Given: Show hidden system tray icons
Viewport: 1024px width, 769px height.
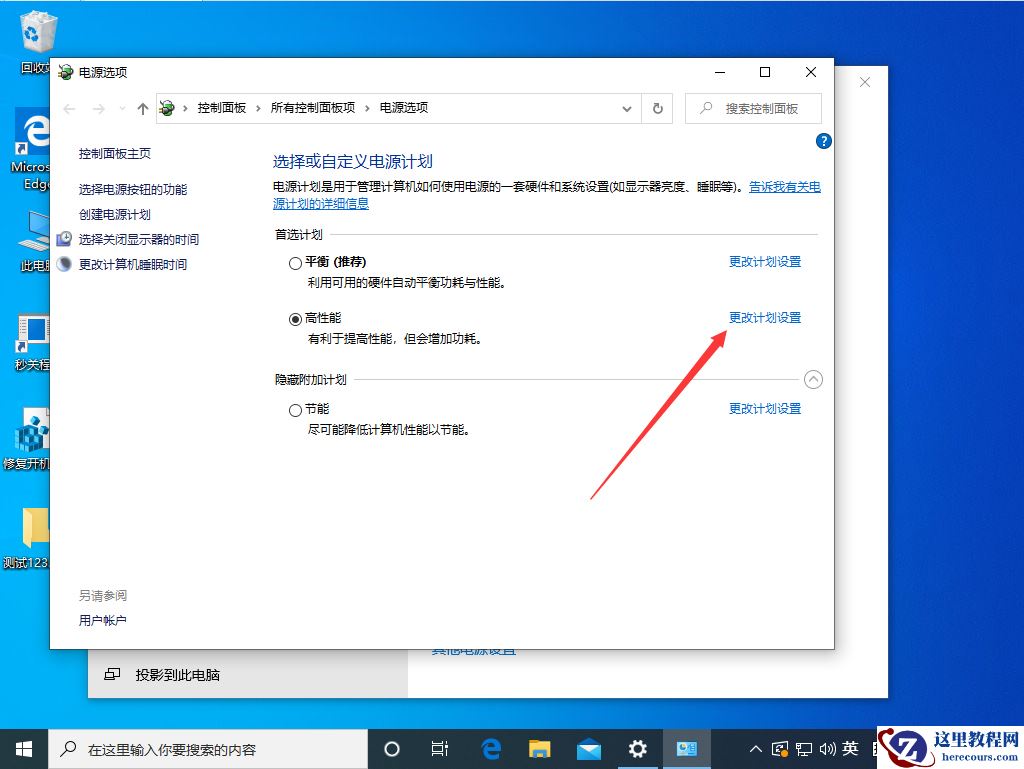Looking at the screenshot, I should (755, 748).
